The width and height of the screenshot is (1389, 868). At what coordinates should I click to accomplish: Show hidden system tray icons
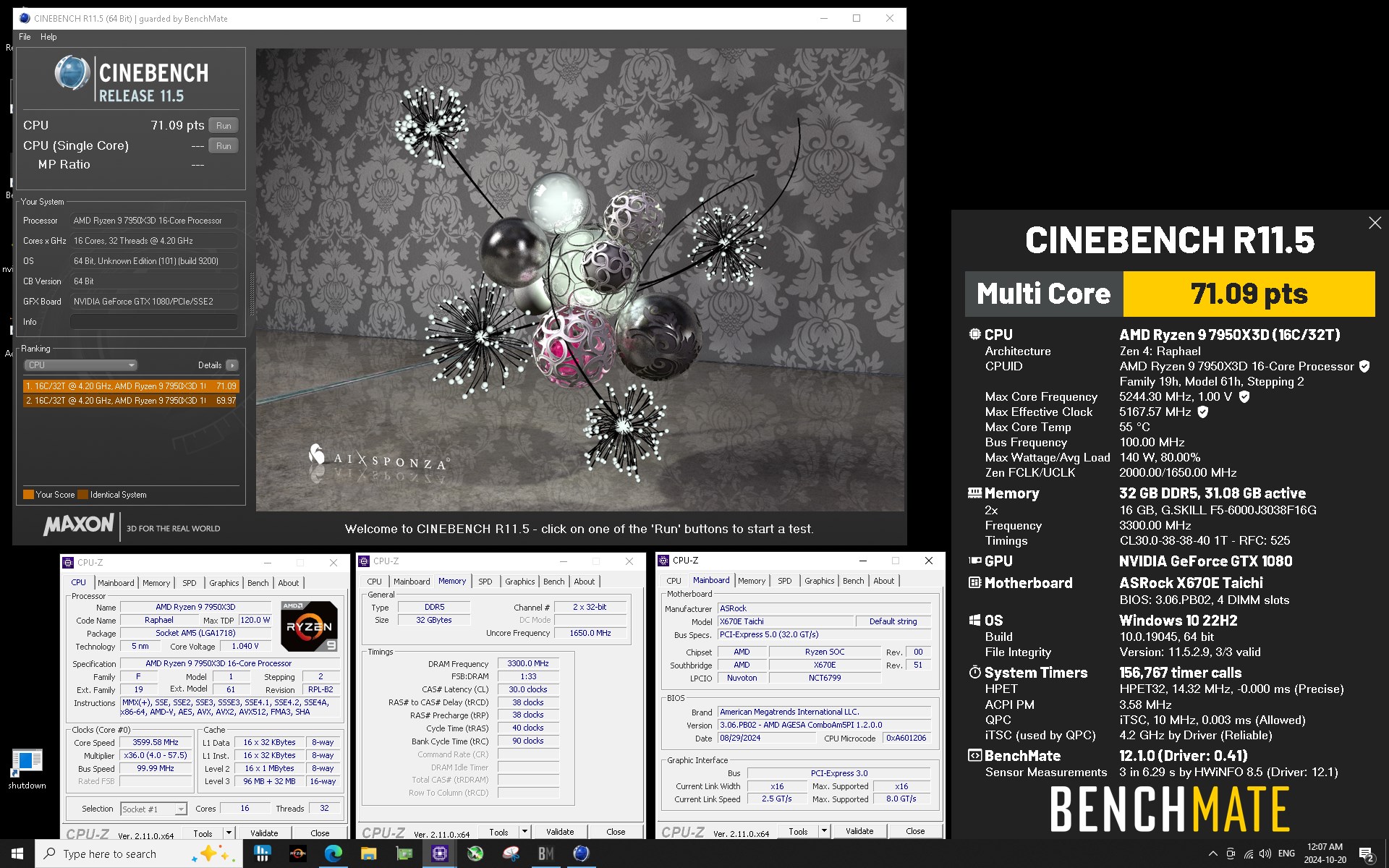pos(1212,854)
